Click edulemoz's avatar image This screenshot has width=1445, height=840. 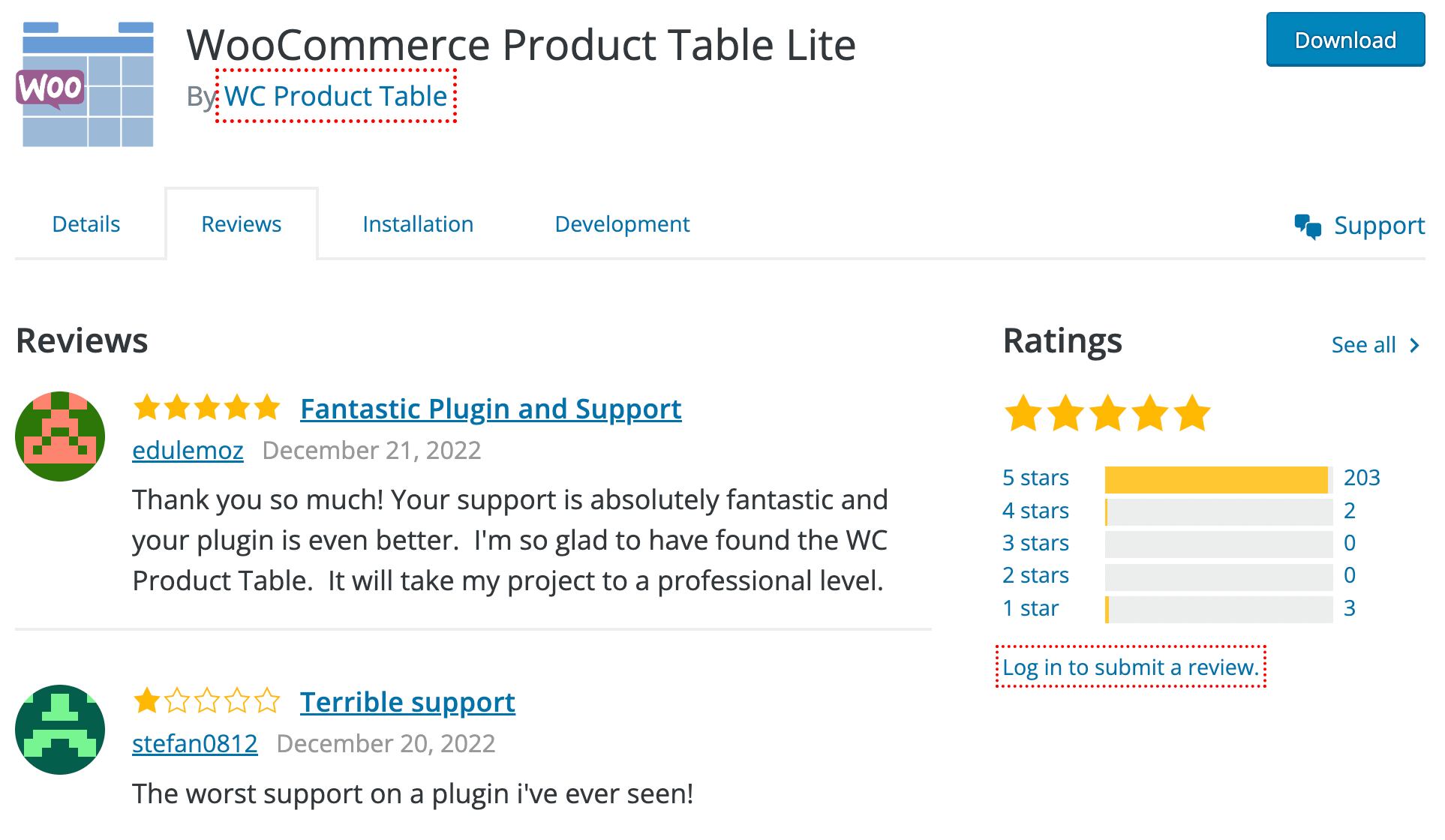pyautogui.click(x=59, y=436)
